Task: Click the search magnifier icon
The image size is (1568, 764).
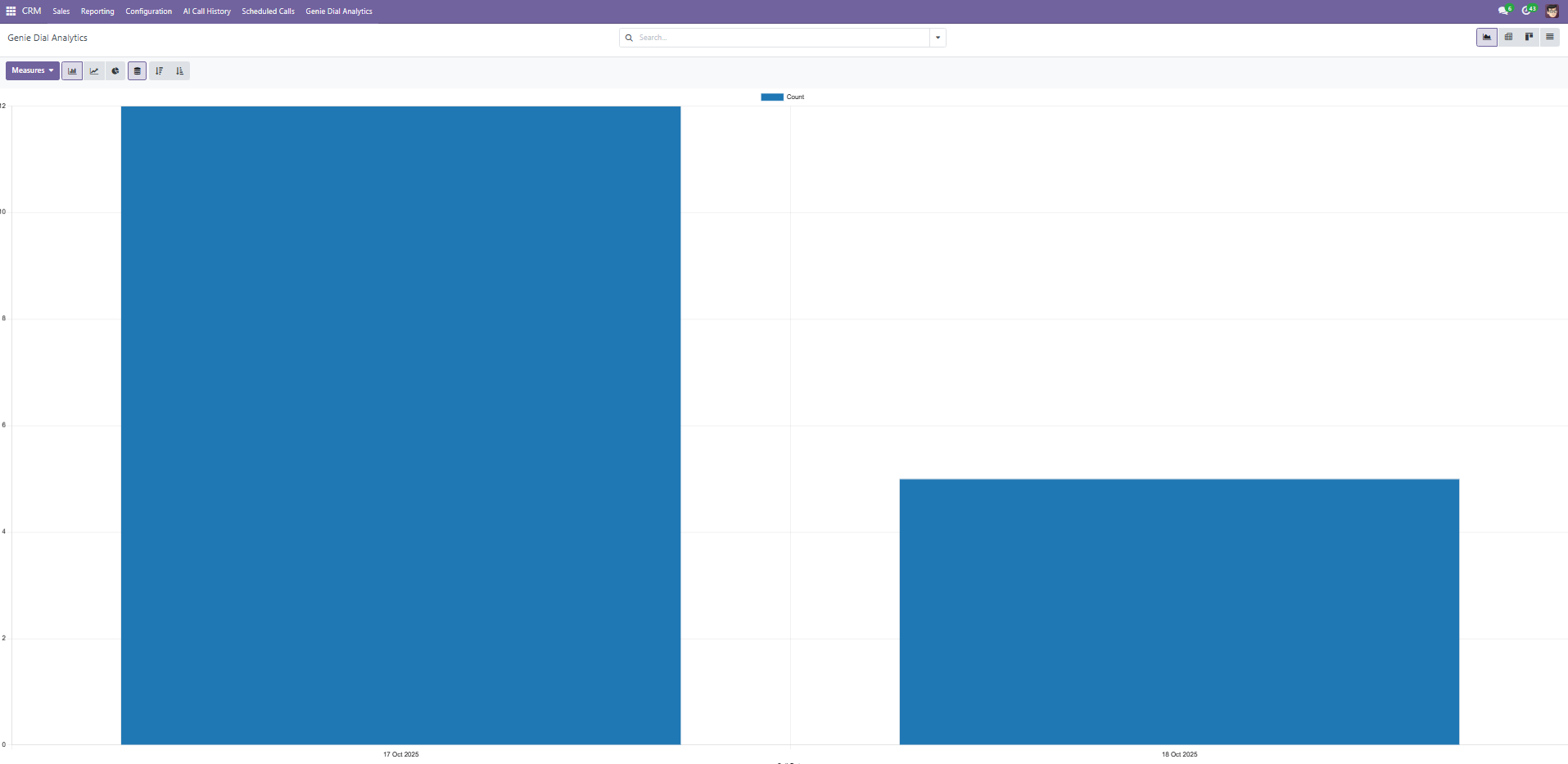Action: pos(629,38)
